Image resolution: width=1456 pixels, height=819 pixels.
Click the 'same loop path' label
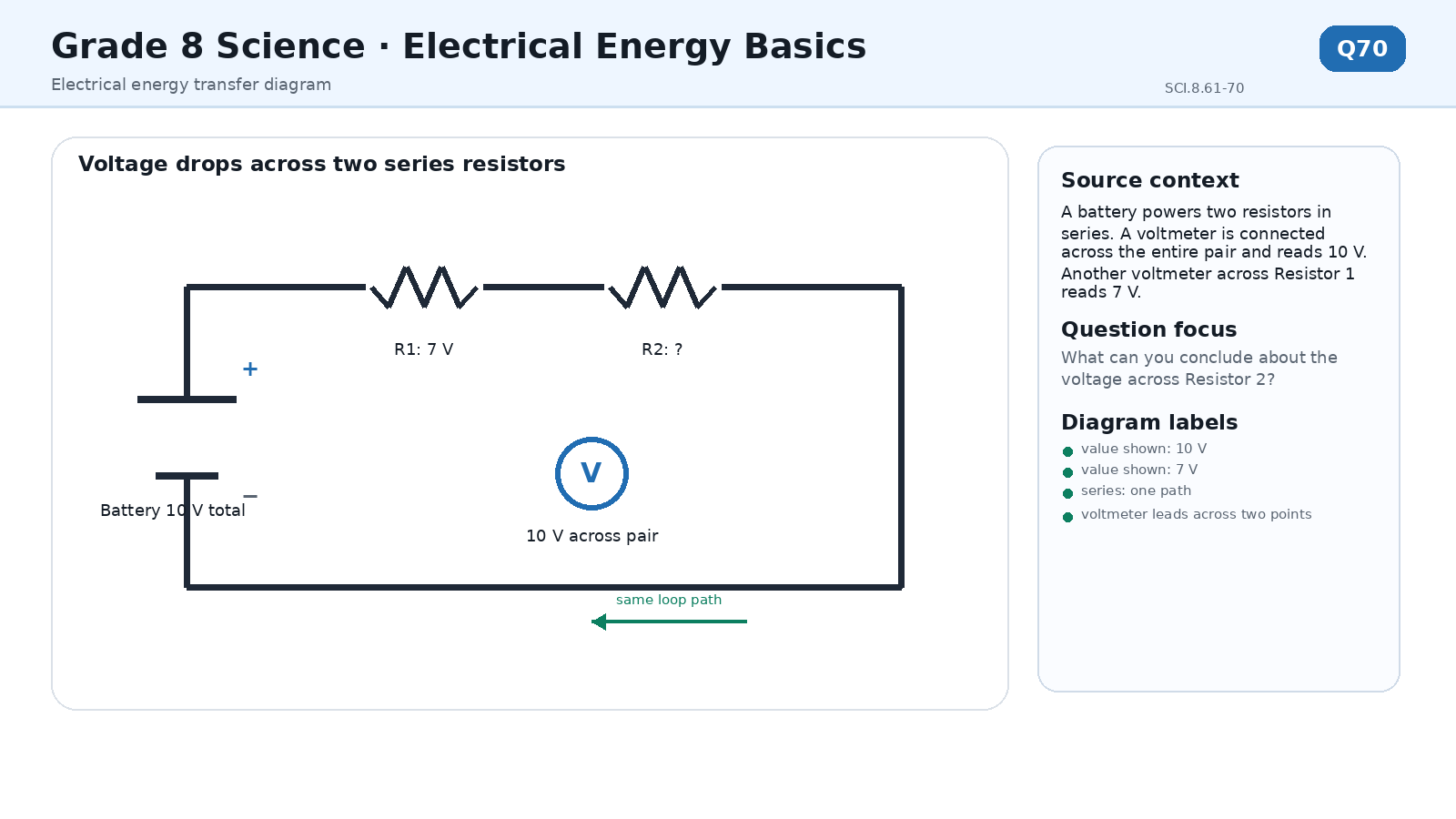[669, 600]
